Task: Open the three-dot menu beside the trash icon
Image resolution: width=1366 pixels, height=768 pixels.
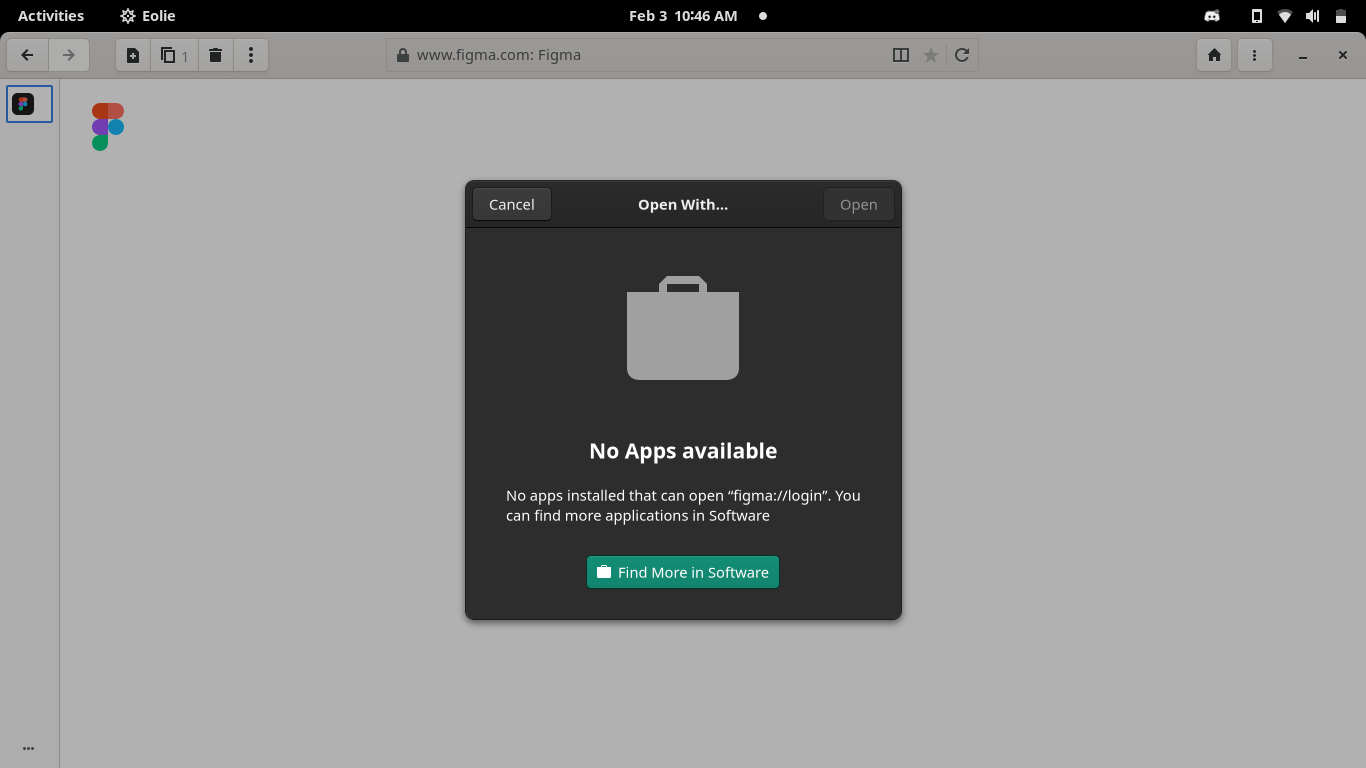Action: point(251,55)
